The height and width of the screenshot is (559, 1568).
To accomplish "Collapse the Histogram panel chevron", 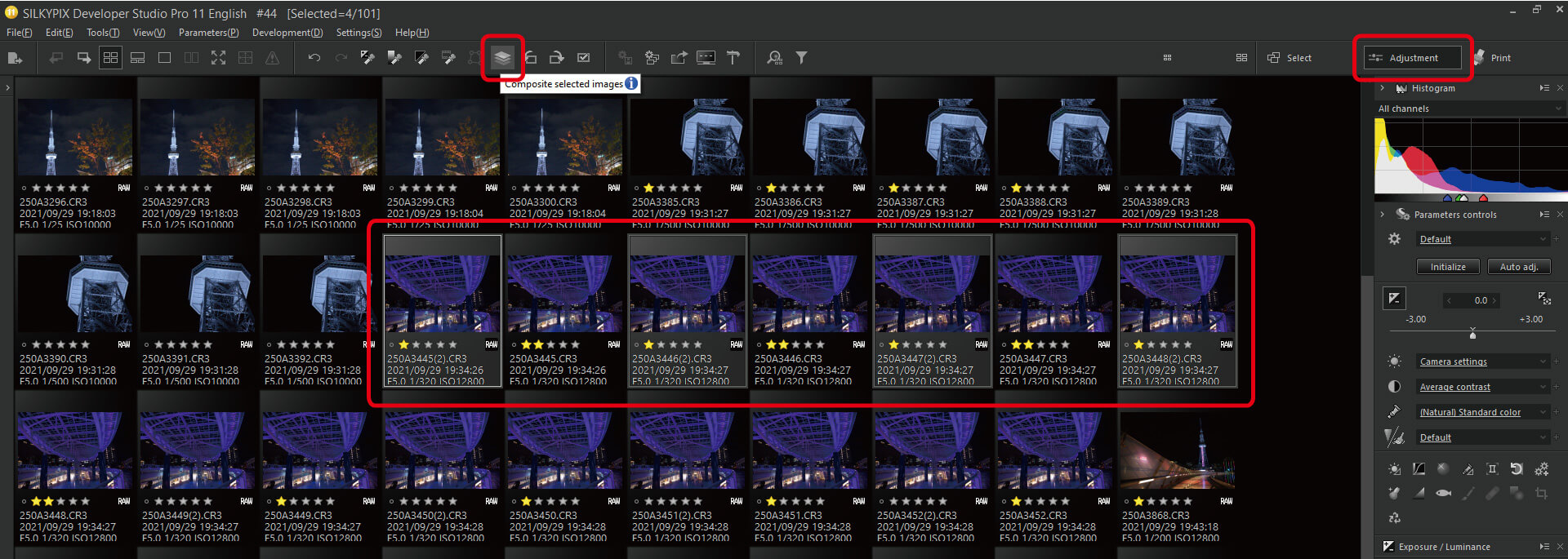I will click(x=1382, y=88).
